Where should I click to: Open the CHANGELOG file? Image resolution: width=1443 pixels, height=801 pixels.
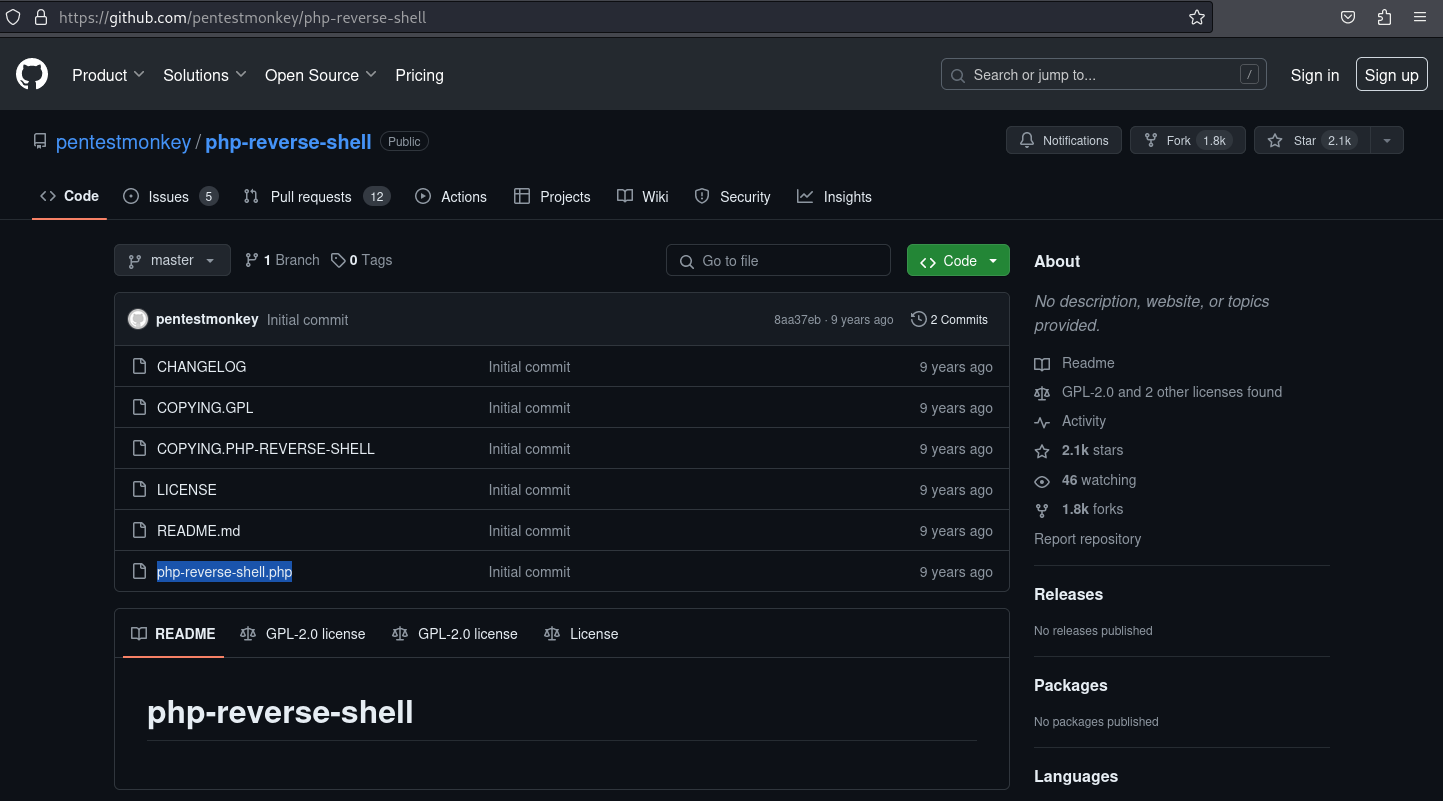click(202, 367)
